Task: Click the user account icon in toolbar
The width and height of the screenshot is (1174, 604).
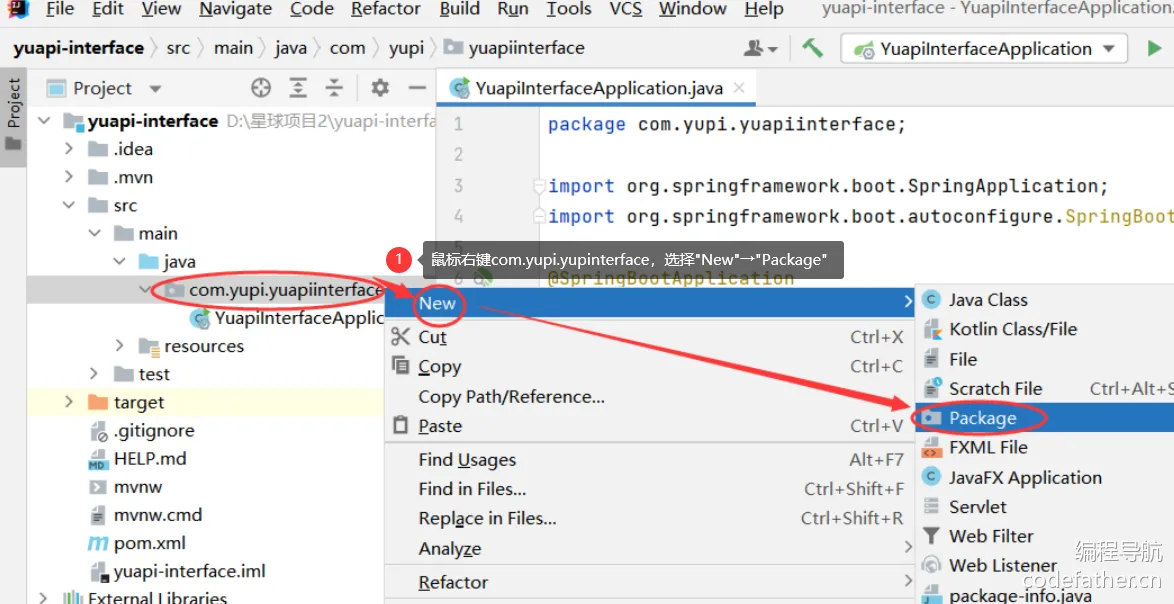Action: [x=760, y=49]
